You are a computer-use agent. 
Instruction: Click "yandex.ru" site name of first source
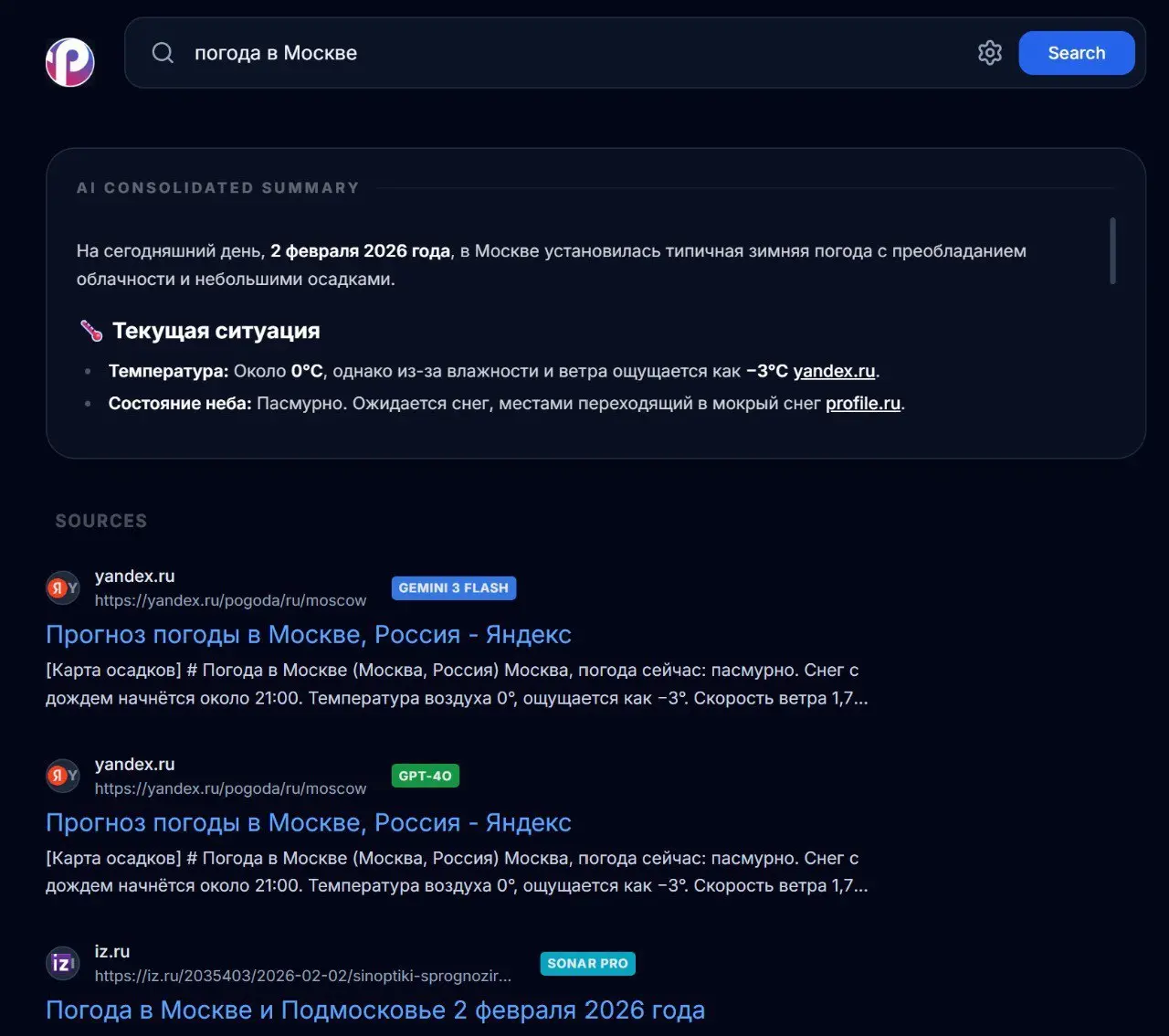[x=134, y=576]
